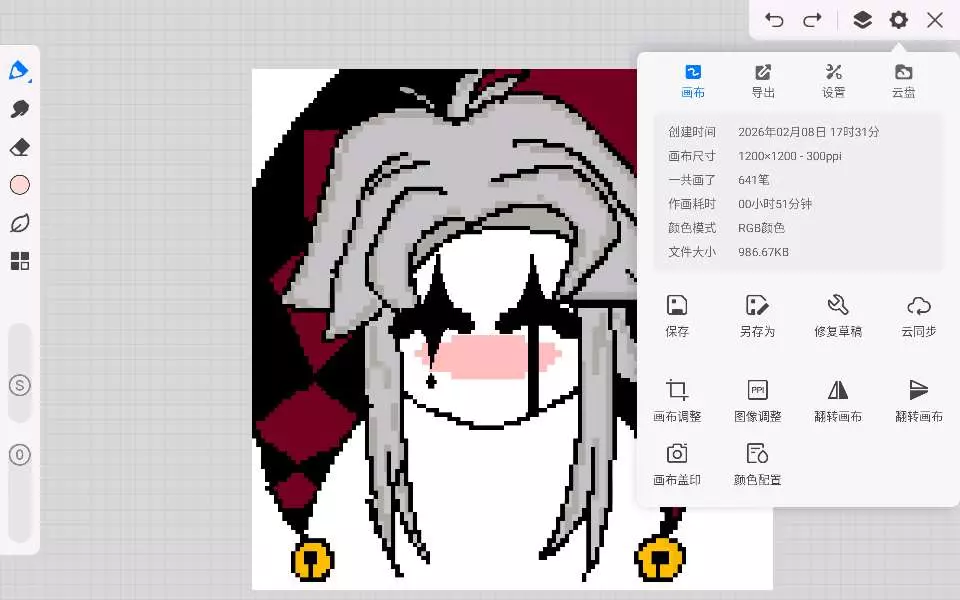Click the drawing time value 00小时51分钟
This screenshot has width=960, height=600.
[x=775, y=204]
